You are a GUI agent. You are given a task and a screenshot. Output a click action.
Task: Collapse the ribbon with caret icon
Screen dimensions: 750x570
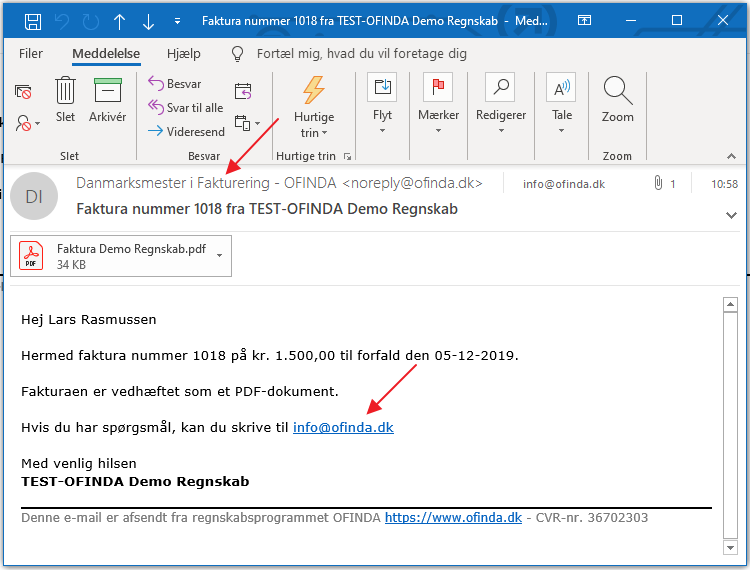point(731,156)
